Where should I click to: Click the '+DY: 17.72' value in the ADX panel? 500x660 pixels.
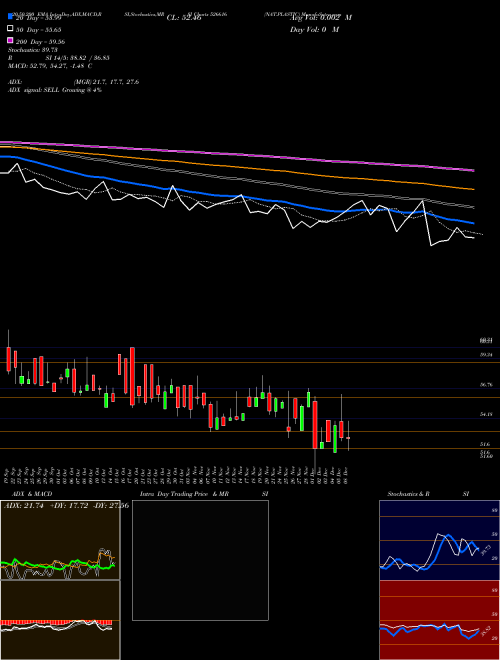tap(69, 506)
